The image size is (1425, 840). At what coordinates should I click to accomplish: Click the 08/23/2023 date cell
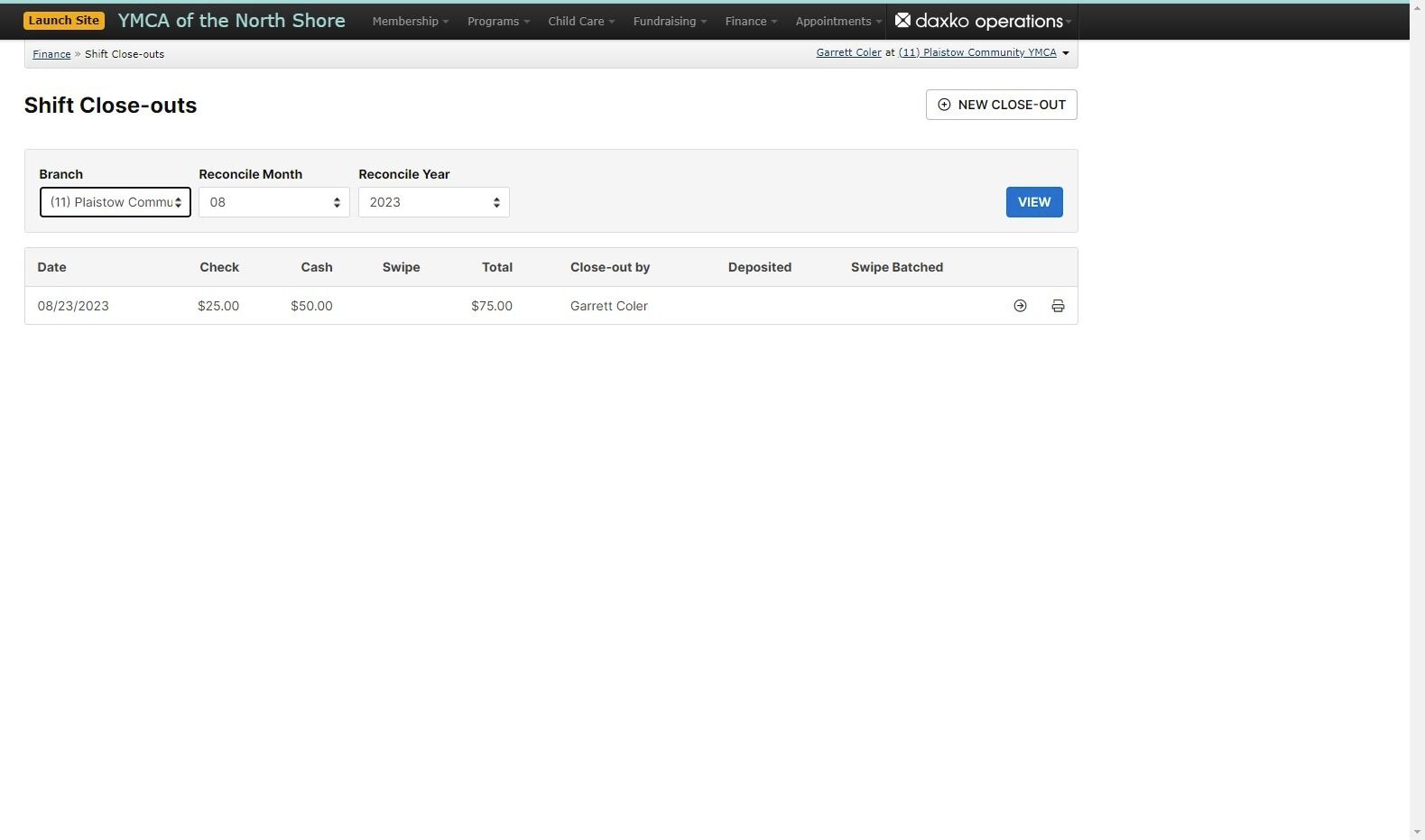pyautogui.click(x=73, y=306)
